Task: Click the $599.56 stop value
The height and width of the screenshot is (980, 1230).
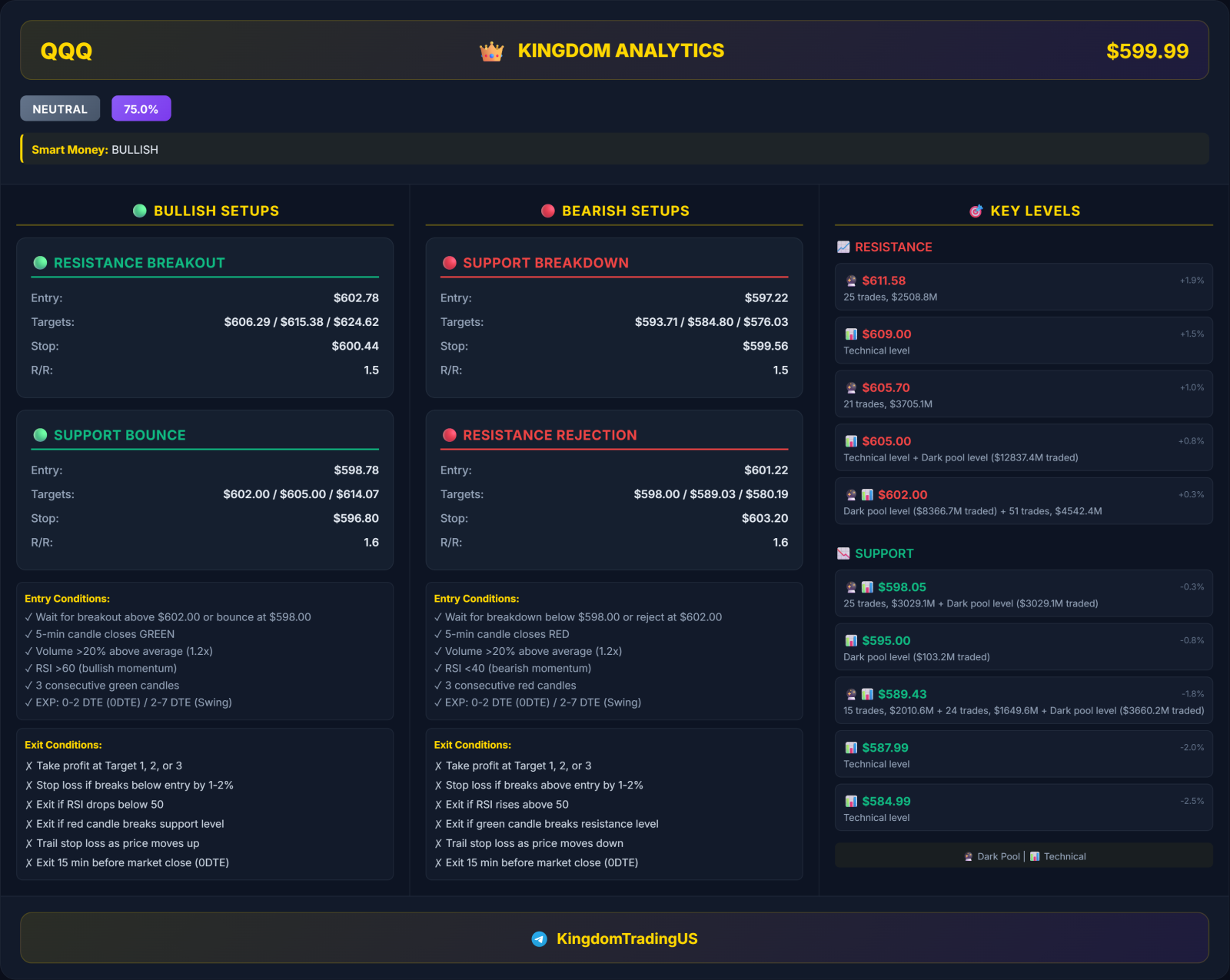Action: click(x=766, y=346)
